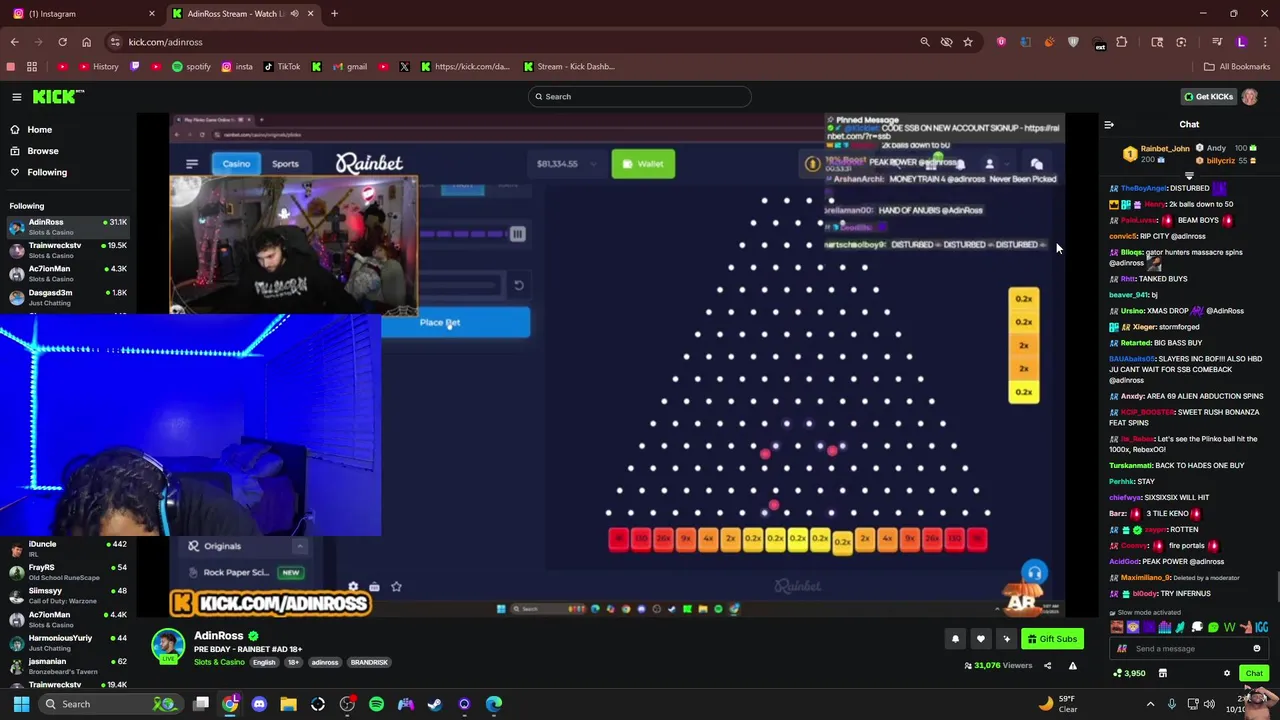Open the History bookmark
1280x720 pixels.
[98, 67]
